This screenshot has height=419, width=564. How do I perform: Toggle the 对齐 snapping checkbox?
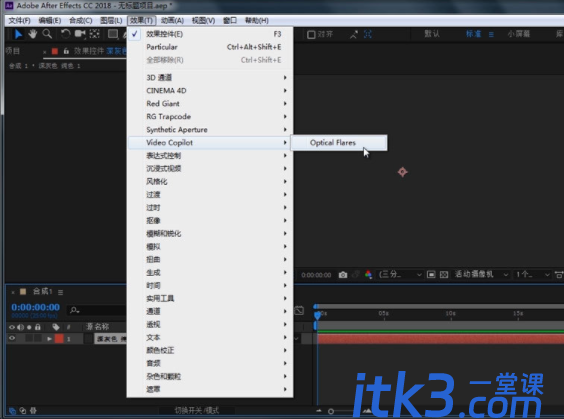click(311, 35)
